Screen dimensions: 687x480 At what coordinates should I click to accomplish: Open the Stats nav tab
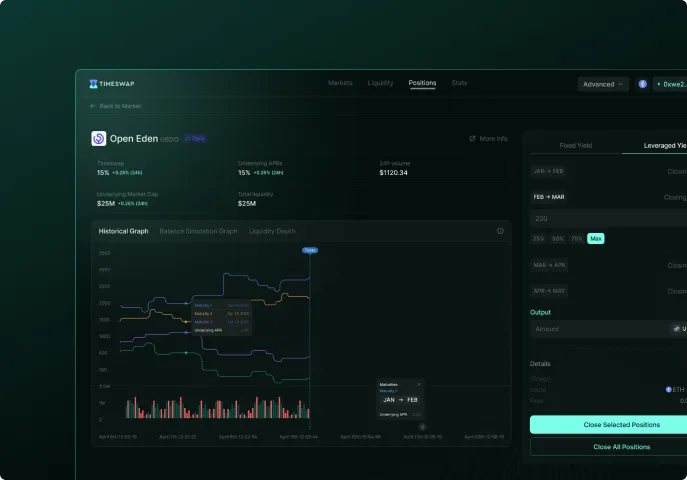459,83
